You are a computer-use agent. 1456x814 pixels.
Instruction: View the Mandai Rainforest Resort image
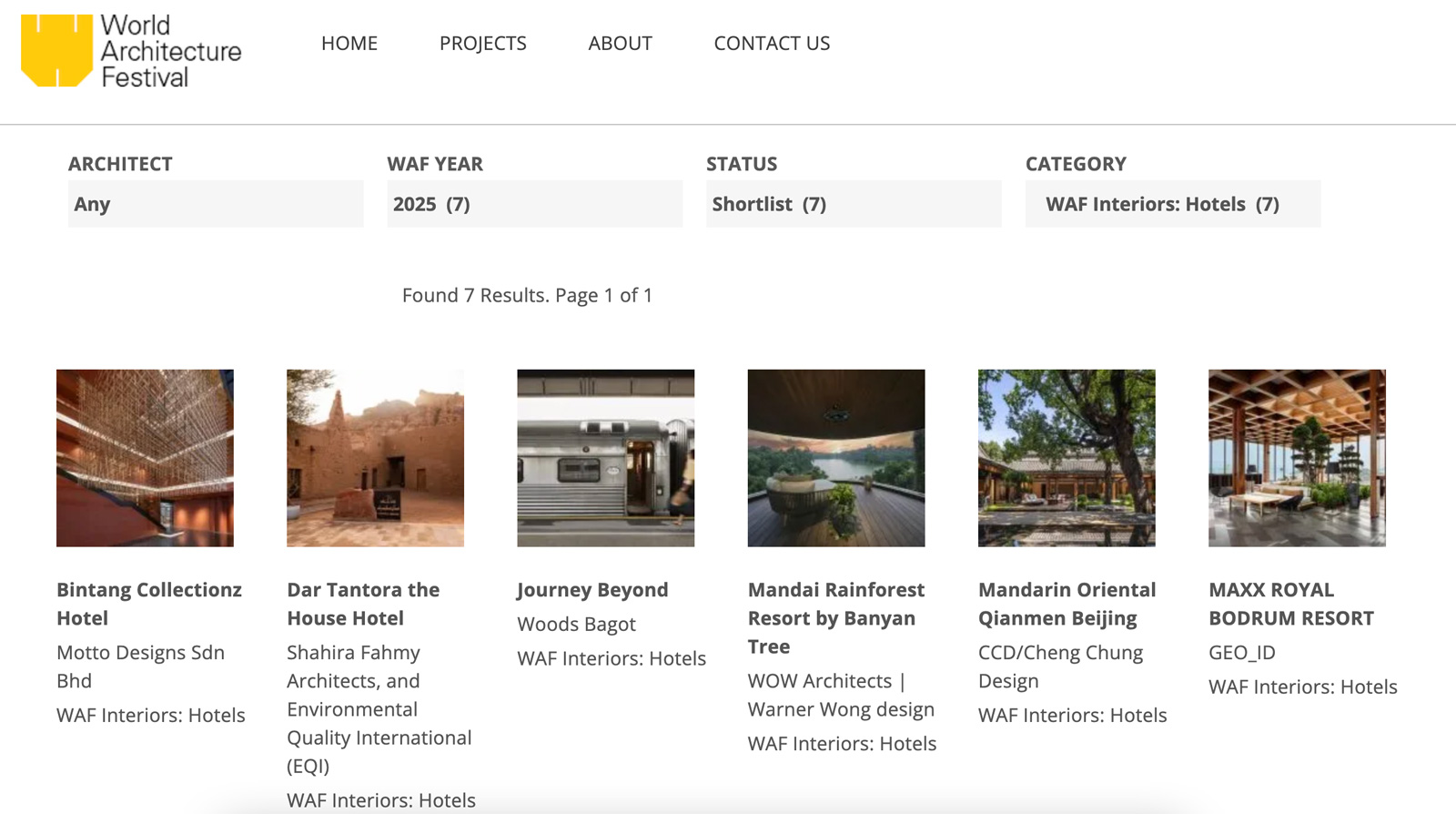tap(835, 458)
